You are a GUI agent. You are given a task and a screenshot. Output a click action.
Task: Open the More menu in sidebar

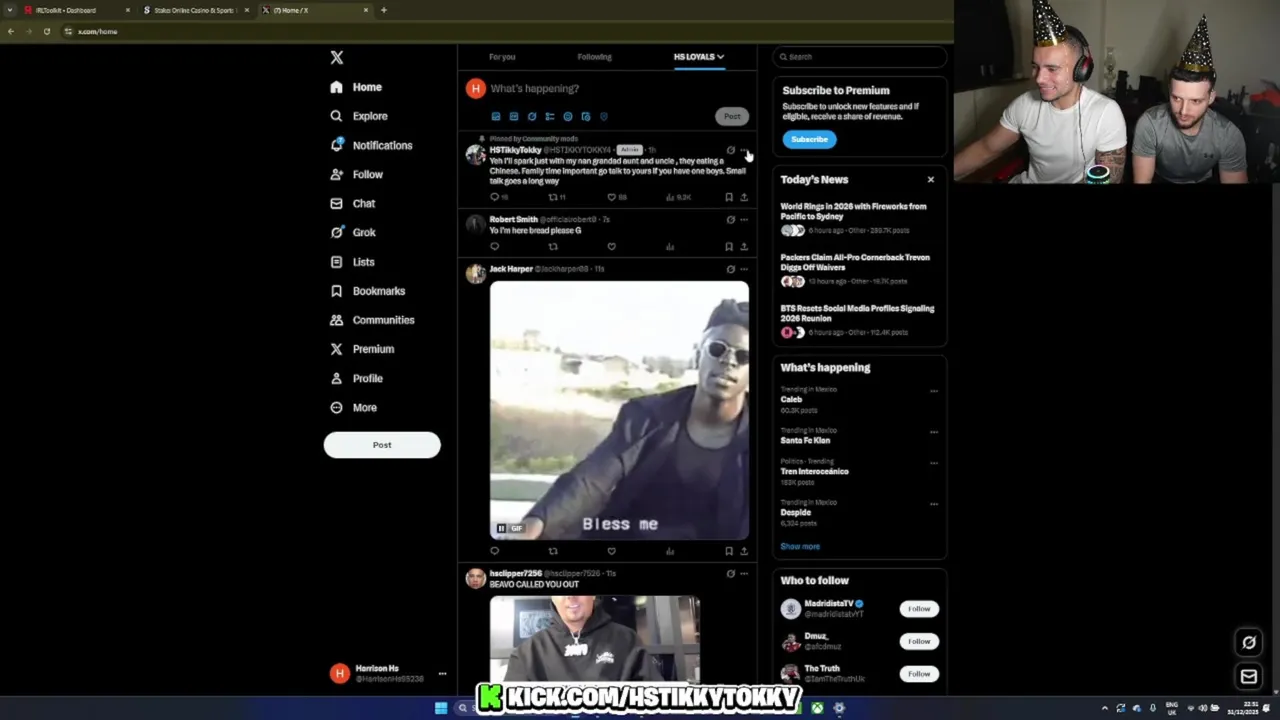(x=353, y=407)
